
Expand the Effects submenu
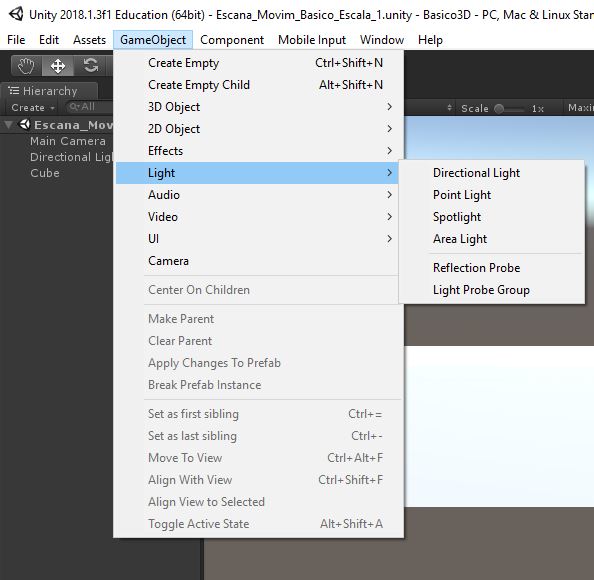click(257, 151)
